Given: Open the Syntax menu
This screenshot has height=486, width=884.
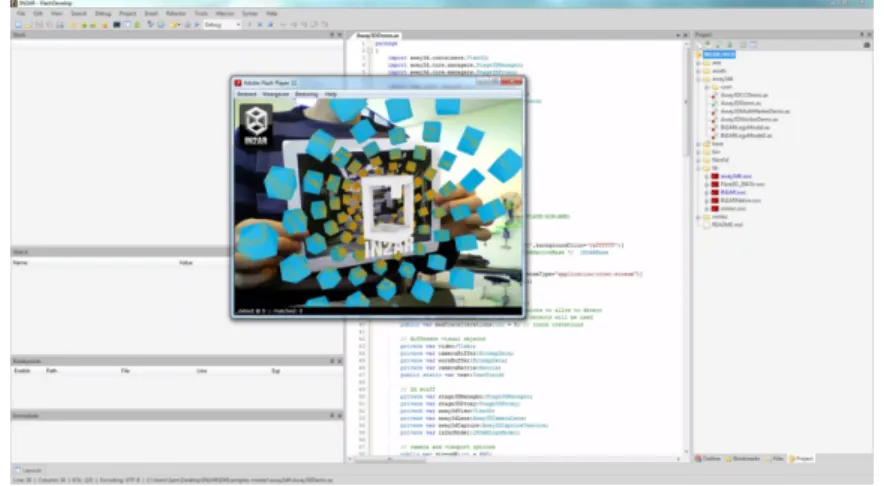Looking at the screenshot, I should 249,13.
